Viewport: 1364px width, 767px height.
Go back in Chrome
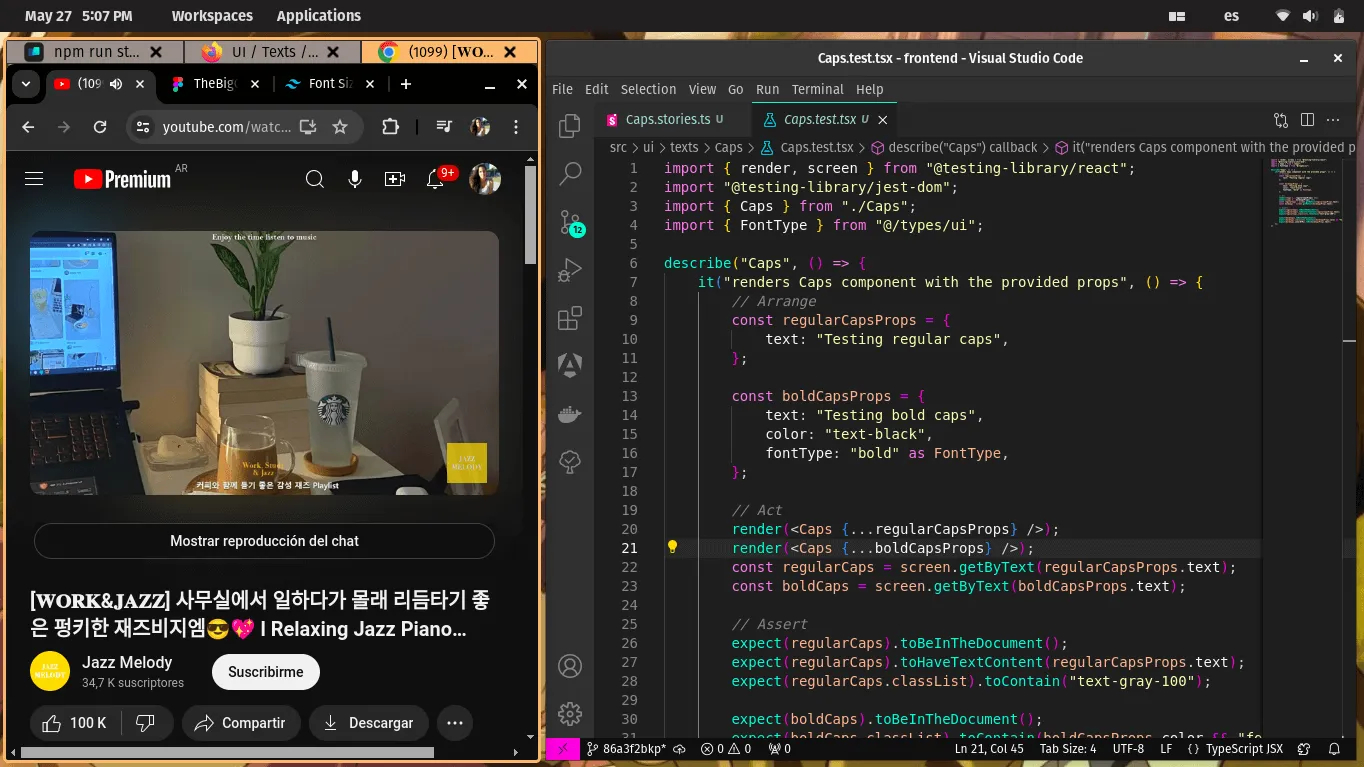coord(28,127)
